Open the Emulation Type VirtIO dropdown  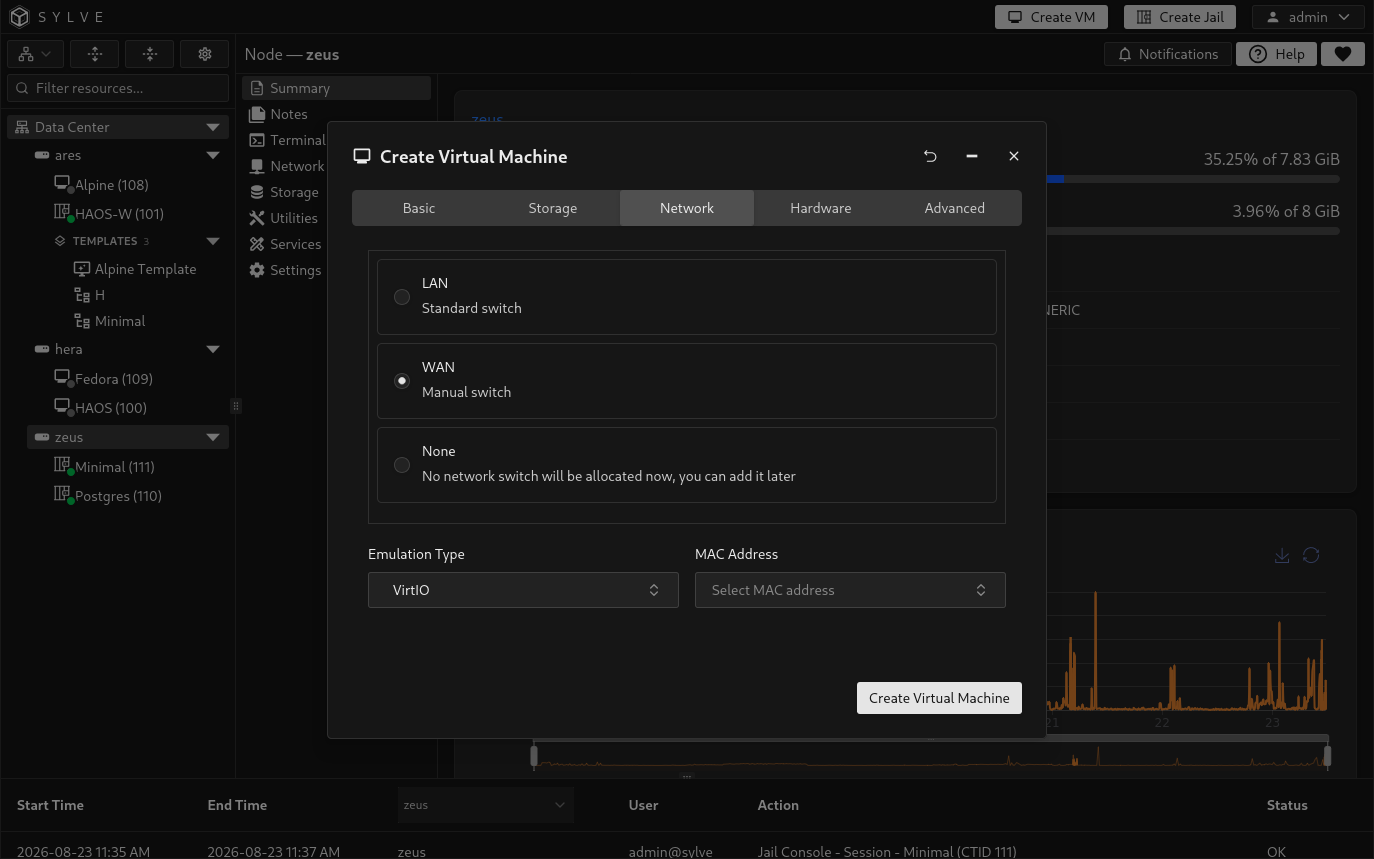pos(523,590)
